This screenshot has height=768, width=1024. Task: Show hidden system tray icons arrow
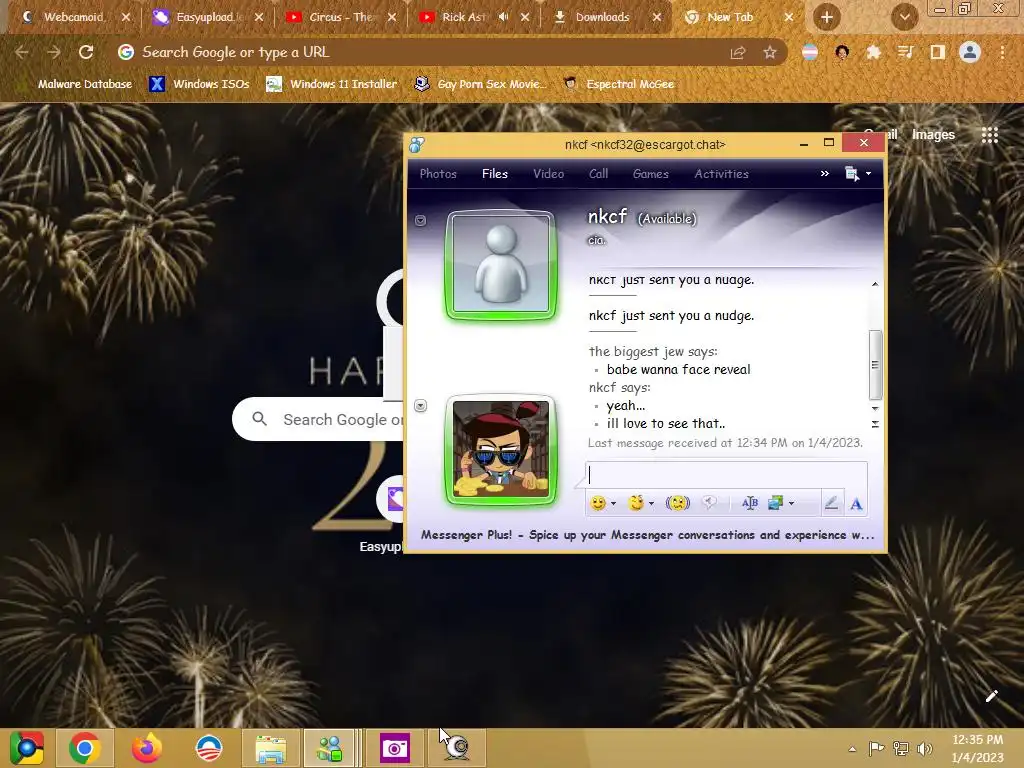click(852, 749)
